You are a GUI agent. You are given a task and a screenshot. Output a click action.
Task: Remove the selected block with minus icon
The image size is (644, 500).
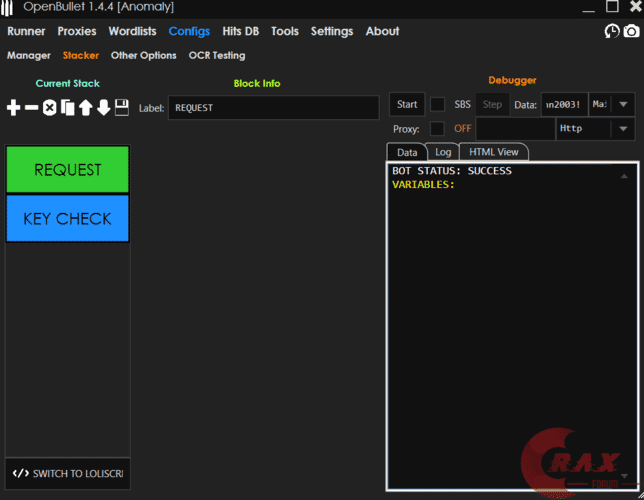tap(31, 108)
